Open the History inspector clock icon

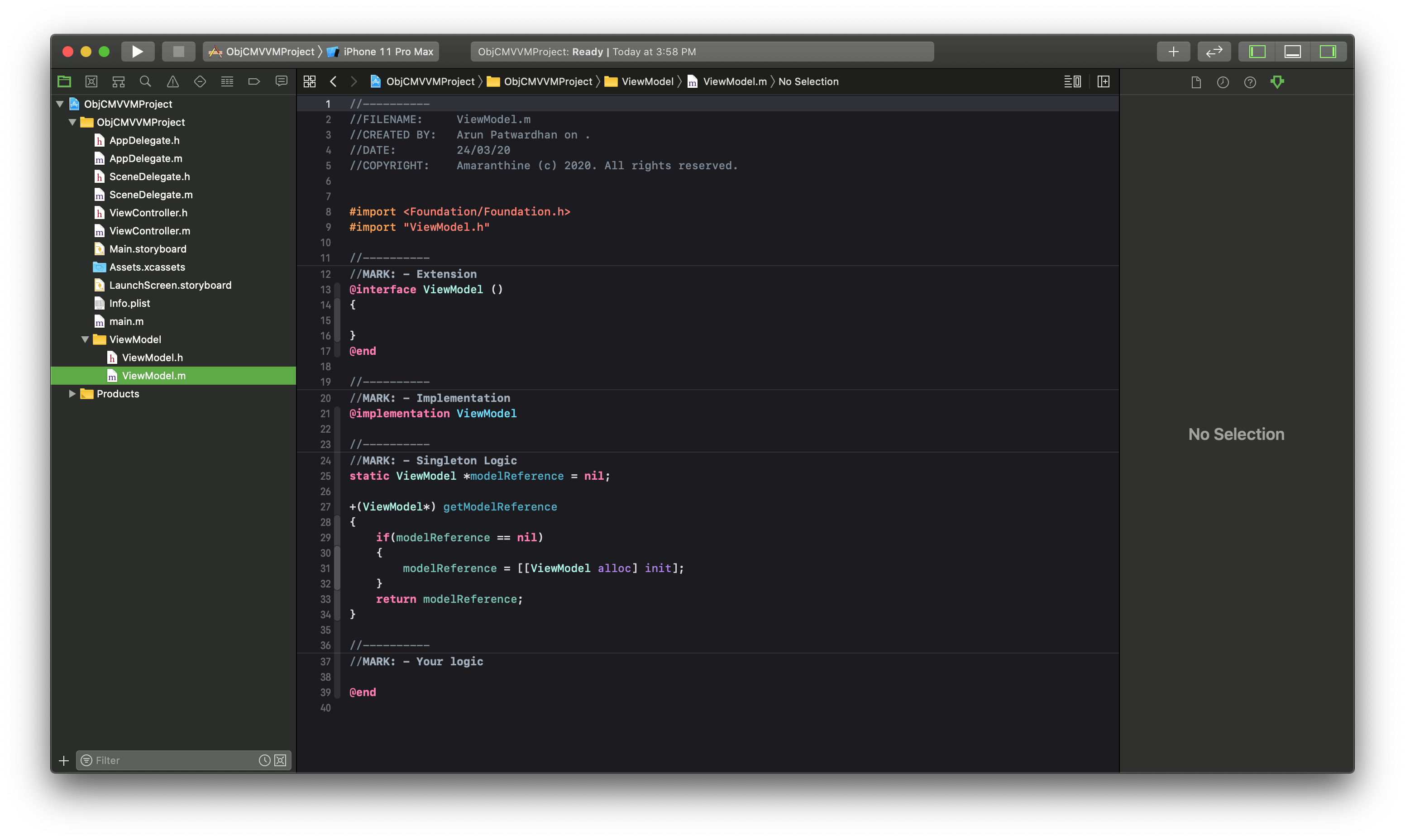[x=1223, y=82]
